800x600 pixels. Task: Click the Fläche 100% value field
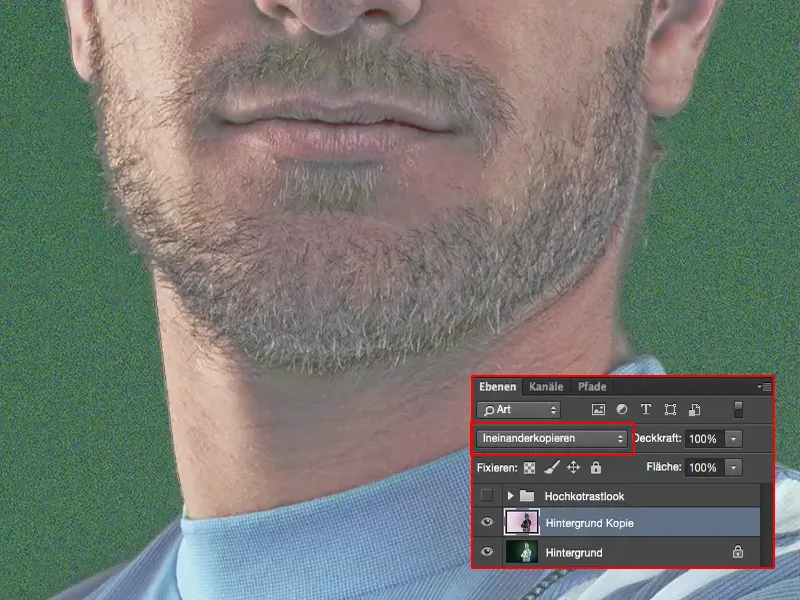coord(704,467)
